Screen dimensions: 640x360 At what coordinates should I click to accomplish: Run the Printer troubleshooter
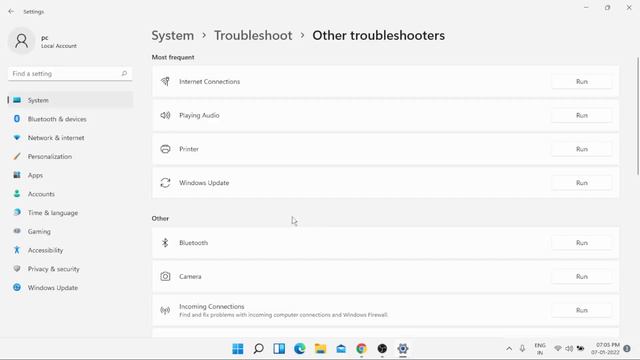pyautogui.click(x=582, y=149)
